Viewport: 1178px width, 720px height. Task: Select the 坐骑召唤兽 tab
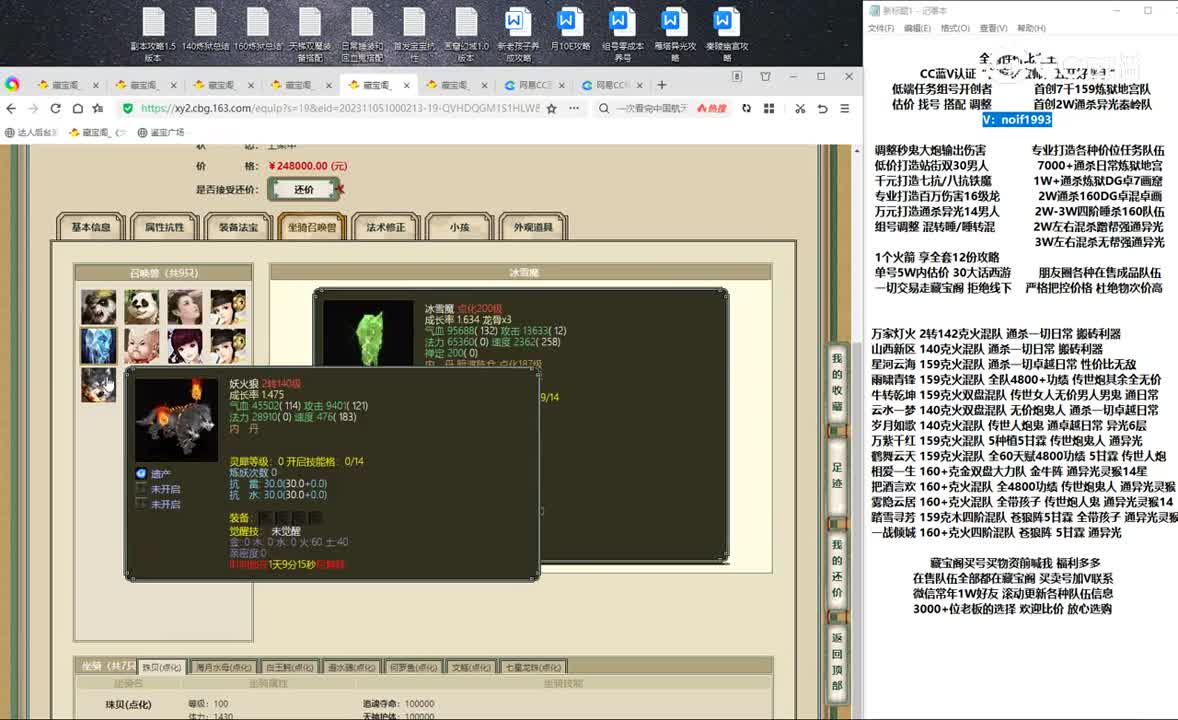(x=312, y=227)
